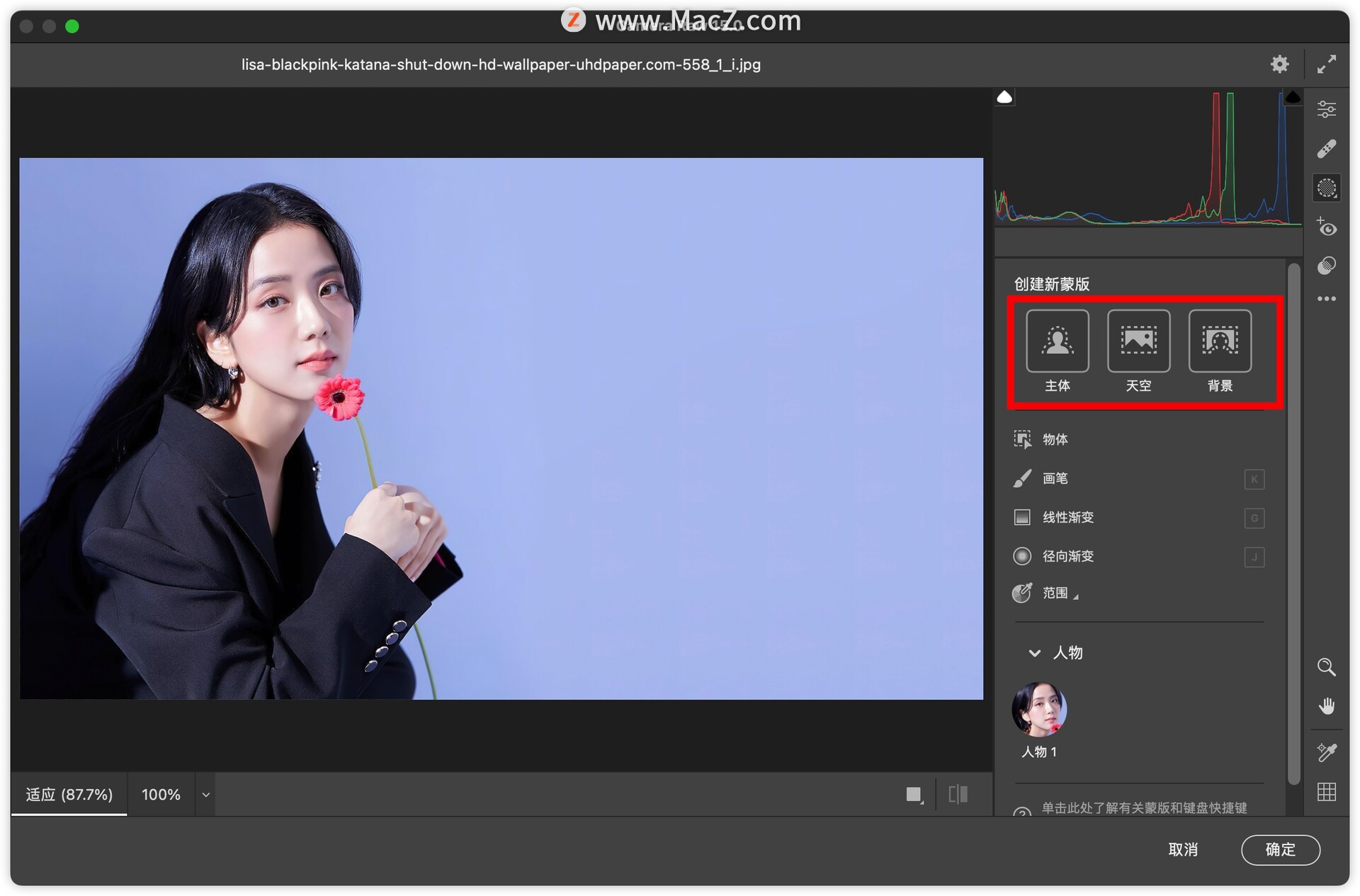Open the Presets circles icon
The image size is (1360, 896).
pos(1326,266)
